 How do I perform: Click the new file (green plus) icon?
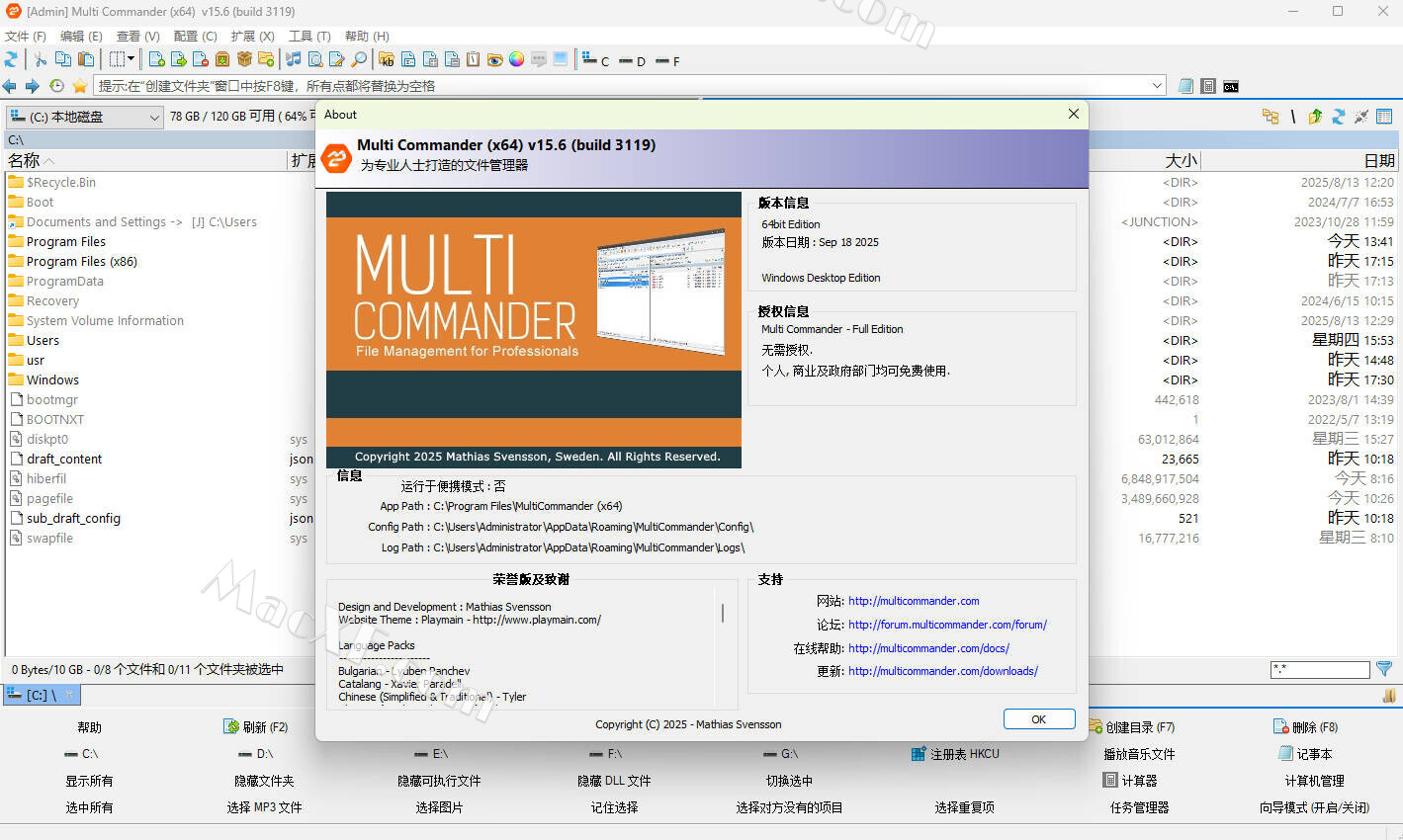(x=156, y=59)
